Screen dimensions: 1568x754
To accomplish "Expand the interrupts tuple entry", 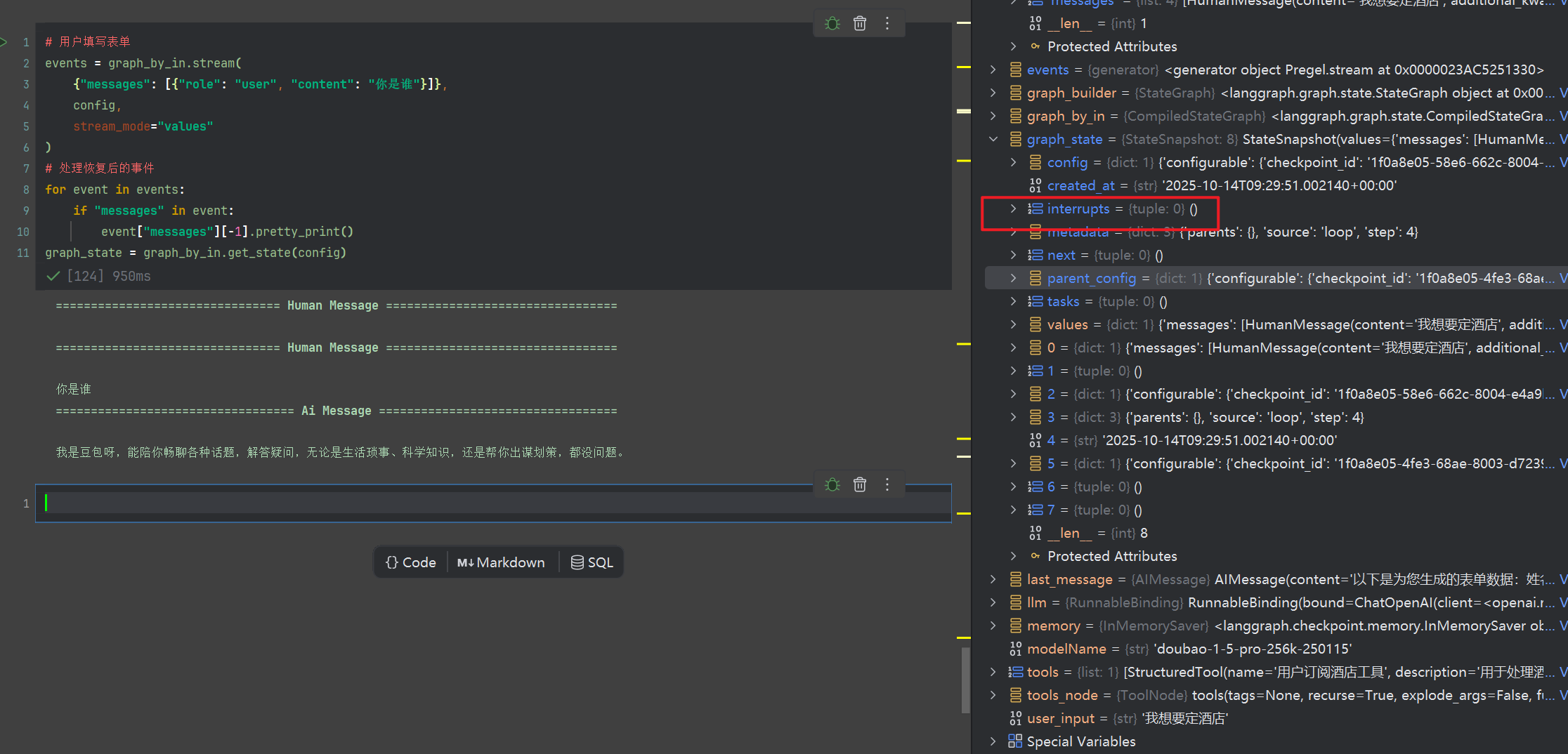I will [1013, 209].
